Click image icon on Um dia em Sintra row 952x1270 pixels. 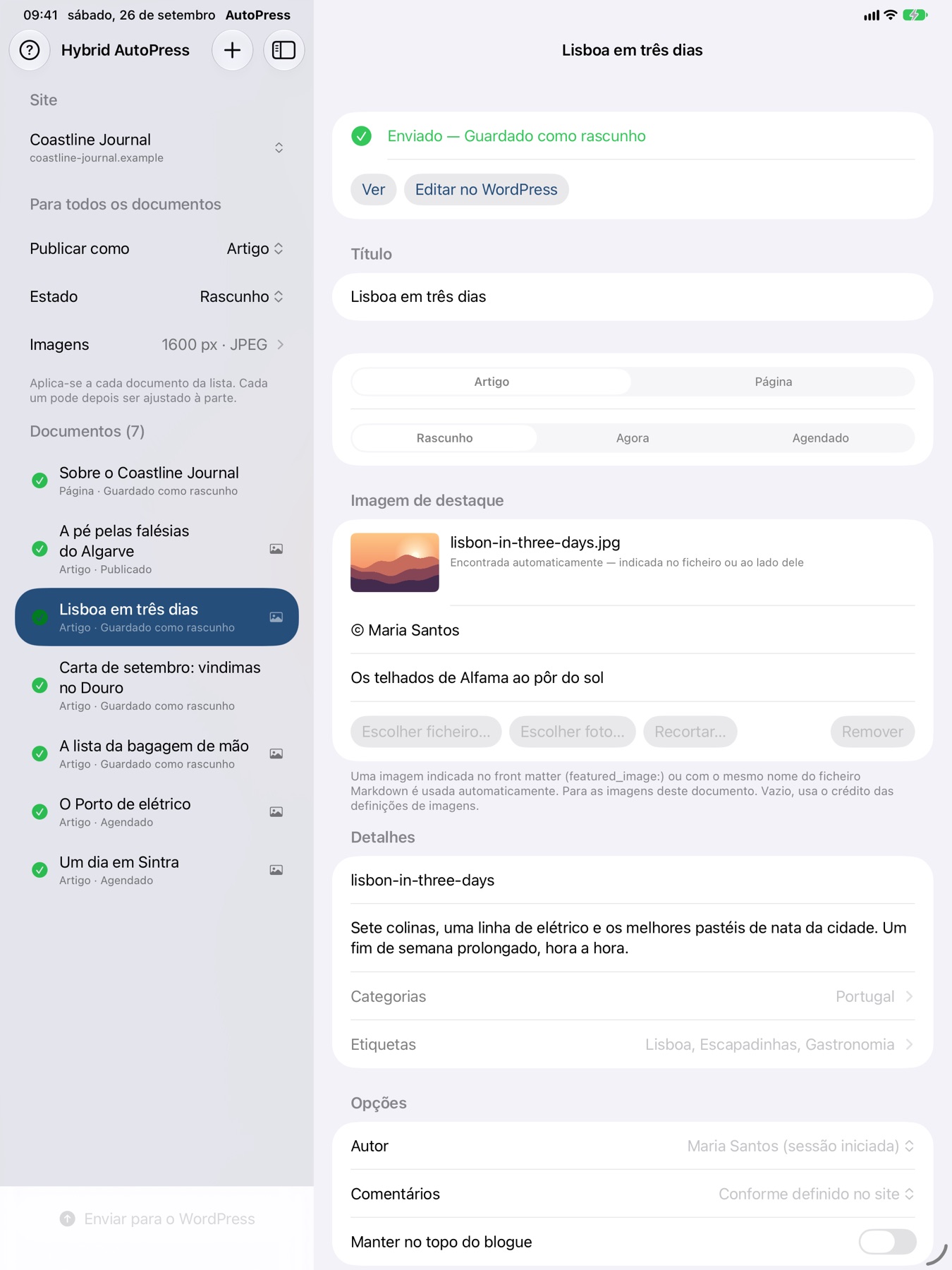(276, 870)
